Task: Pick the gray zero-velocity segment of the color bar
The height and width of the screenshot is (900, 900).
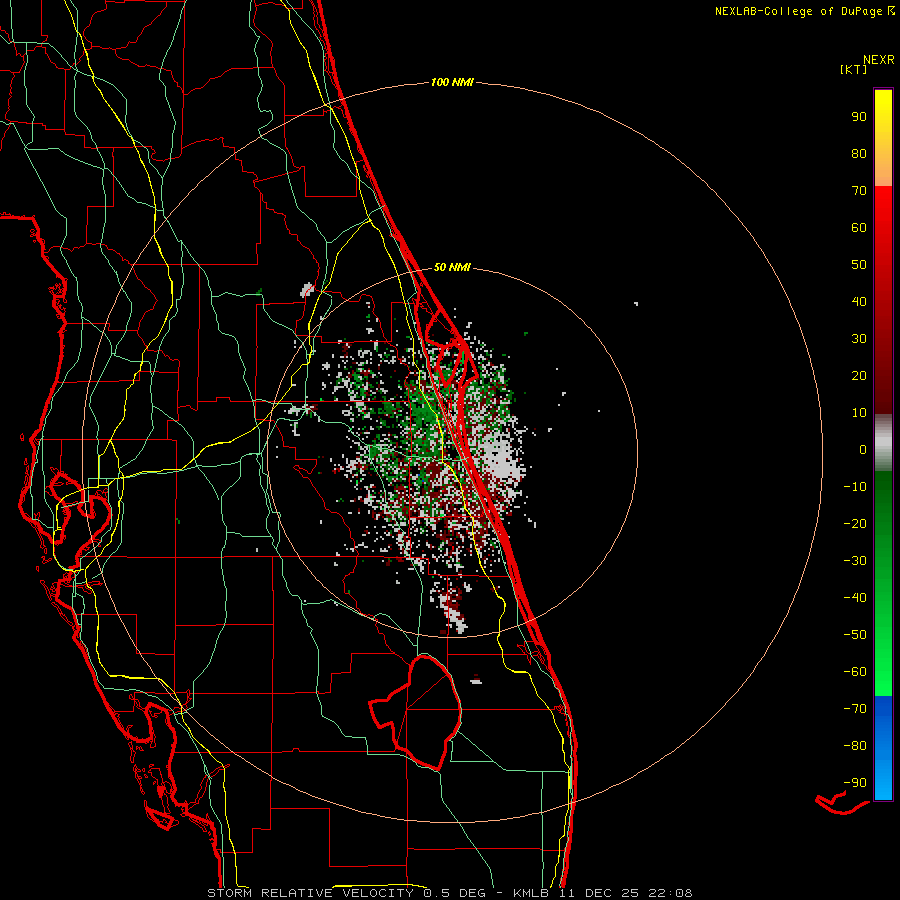Action: [883, 443]
